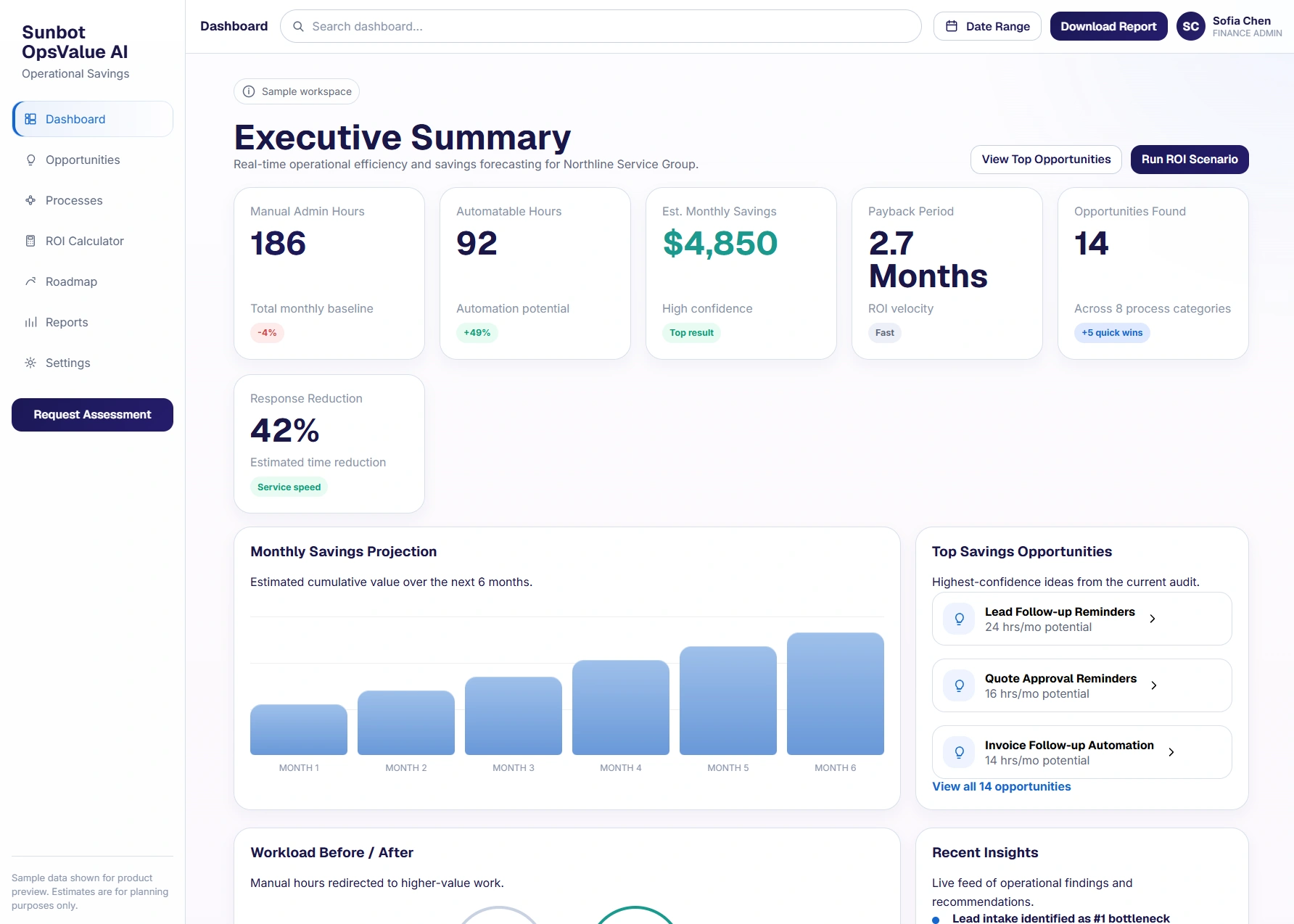
Task: Click the +5 quick wins badge
Action: (1112, 333)
